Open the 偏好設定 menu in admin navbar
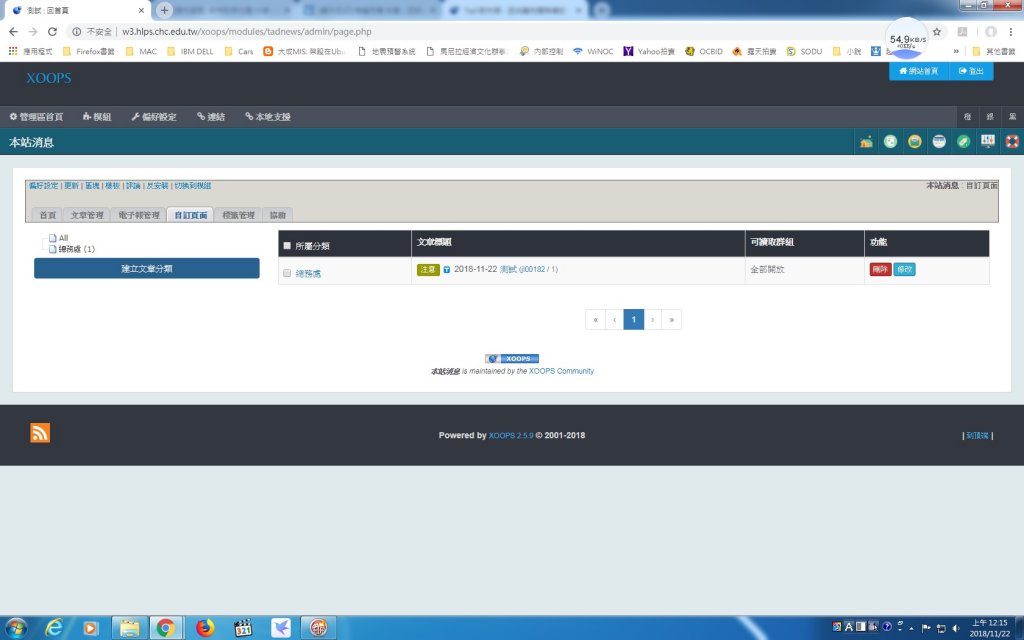This screenshot has height=640, width=1024. (x=153, y=117)
